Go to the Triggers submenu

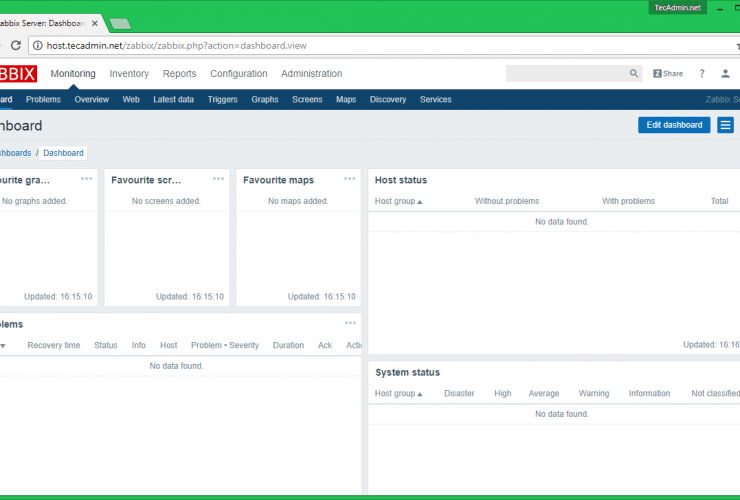pyautogui.click(x=222, y=100)
